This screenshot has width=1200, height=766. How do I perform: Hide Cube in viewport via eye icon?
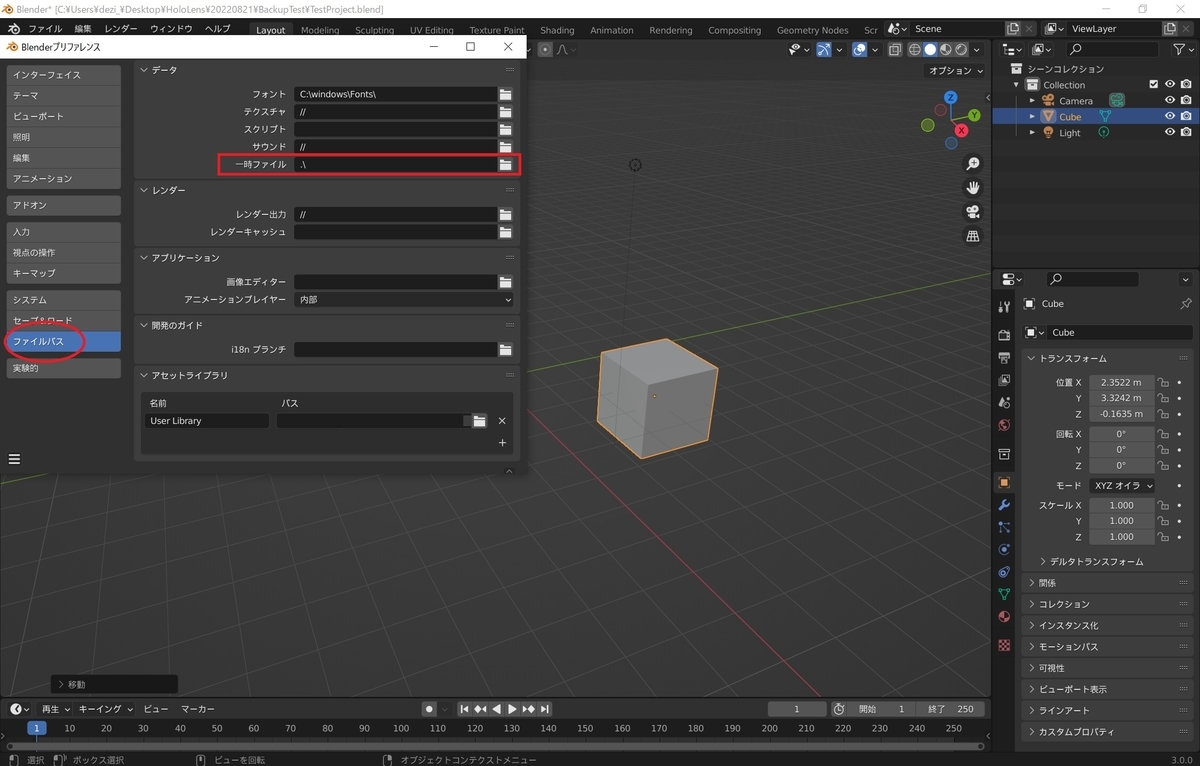(1170, 116)
